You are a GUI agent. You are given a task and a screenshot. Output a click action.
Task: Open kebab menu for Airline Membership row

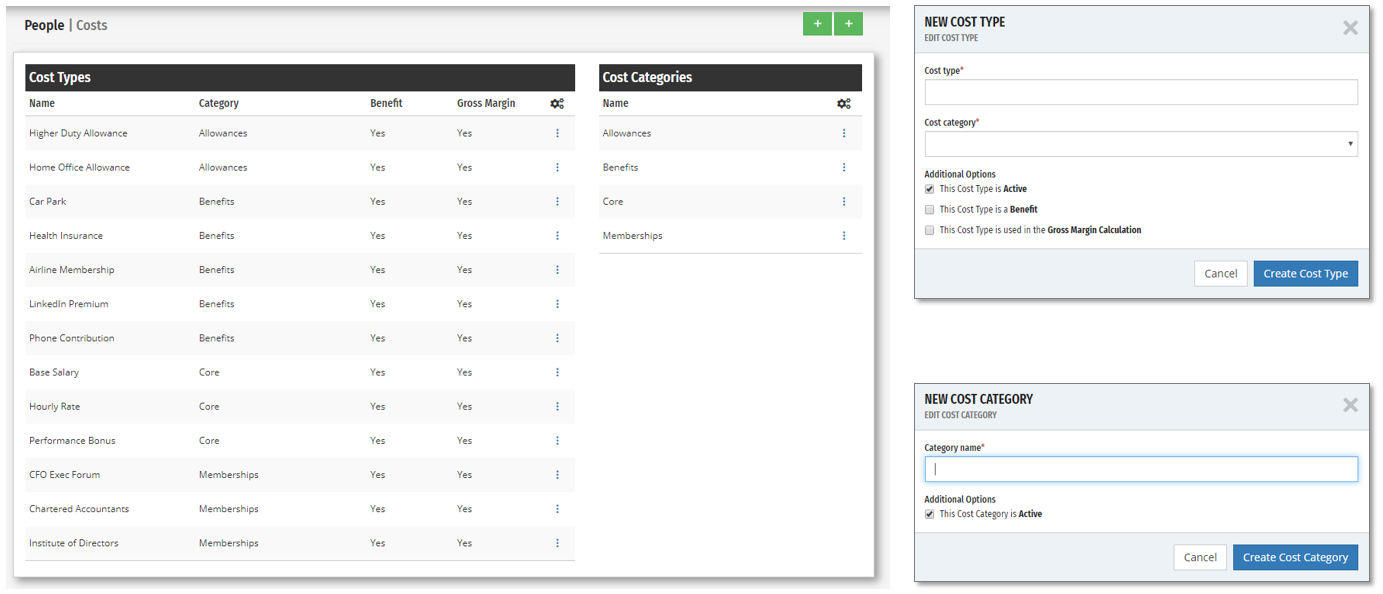(x=557, y=270)
